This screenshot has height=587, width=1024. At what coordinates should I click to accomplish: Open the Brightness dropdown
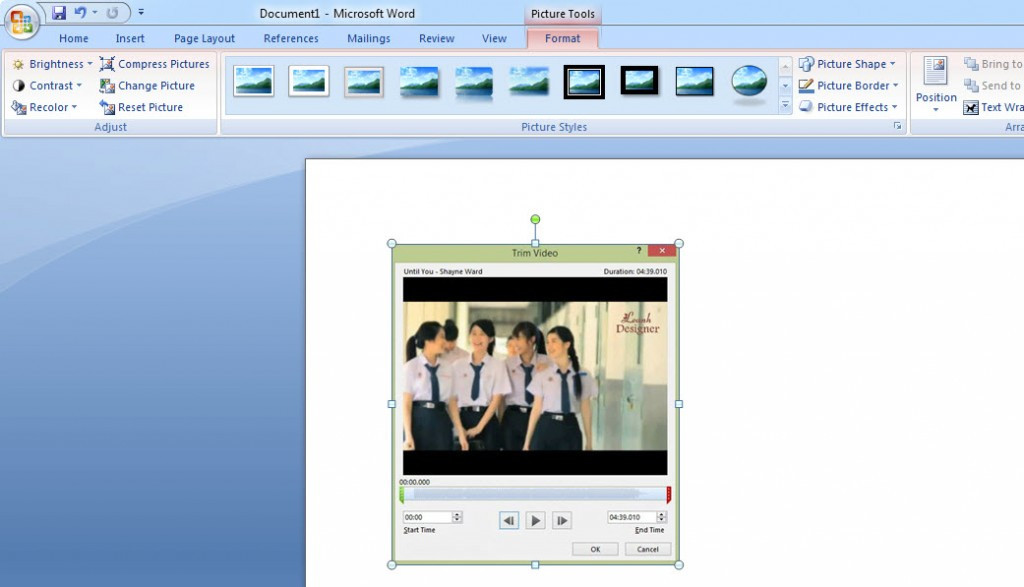(x=52, y=64)
